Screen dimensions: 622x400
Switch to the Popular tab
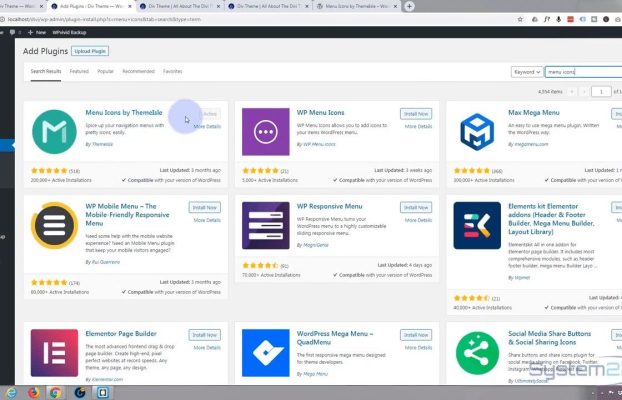click(x=105, y=71)
